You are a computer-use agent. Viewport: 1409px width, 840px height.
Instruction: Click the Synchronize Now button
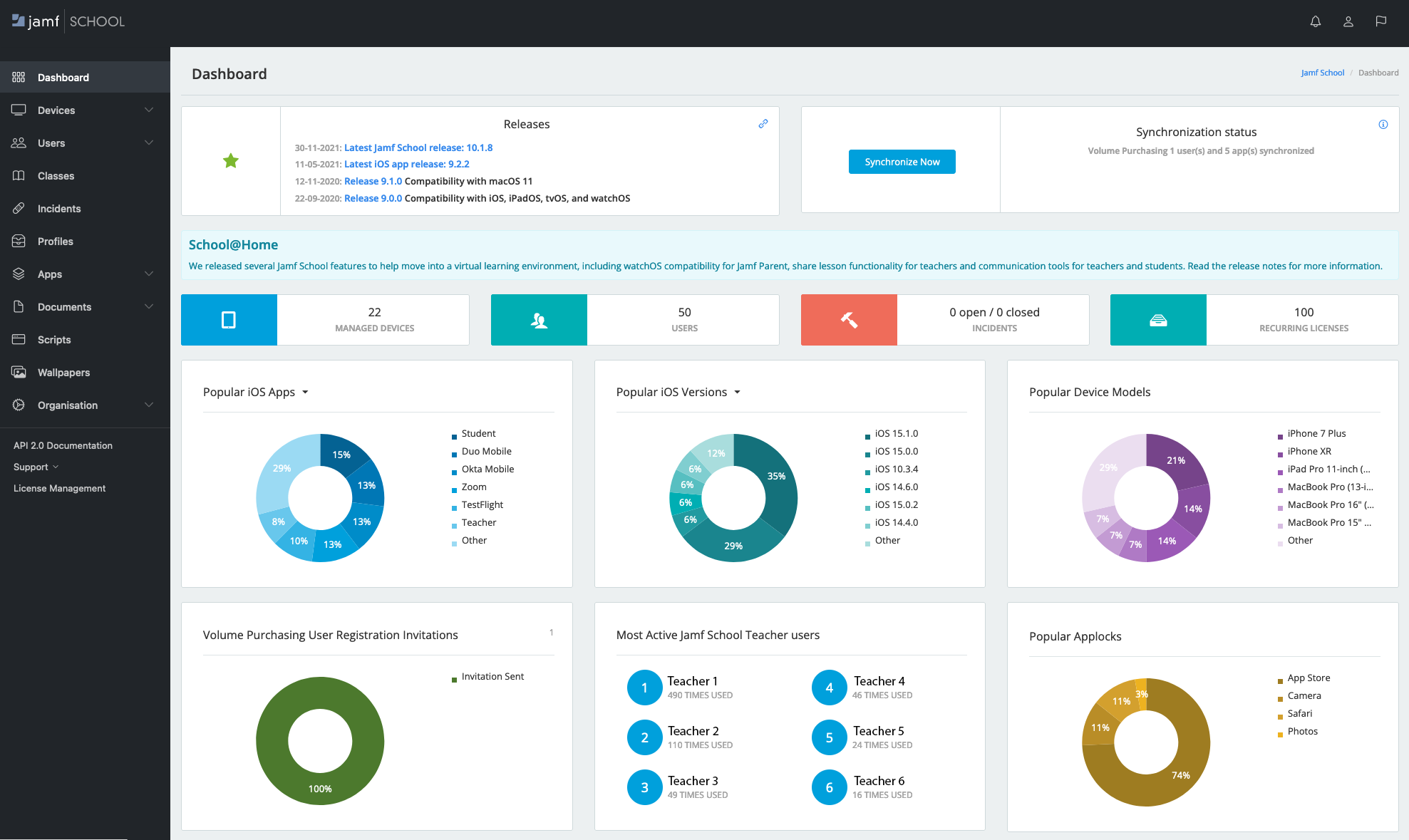click(x=902, y=162)
